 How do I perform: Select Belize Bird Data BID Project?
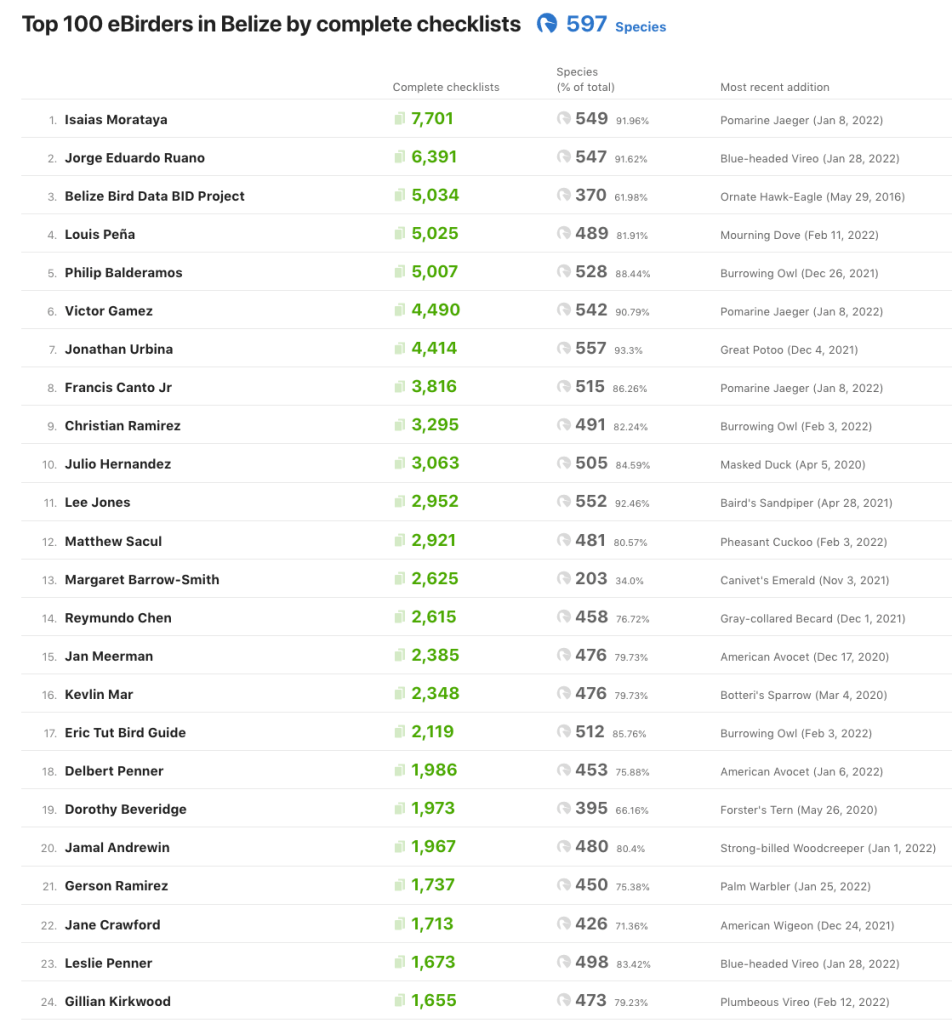154,196
